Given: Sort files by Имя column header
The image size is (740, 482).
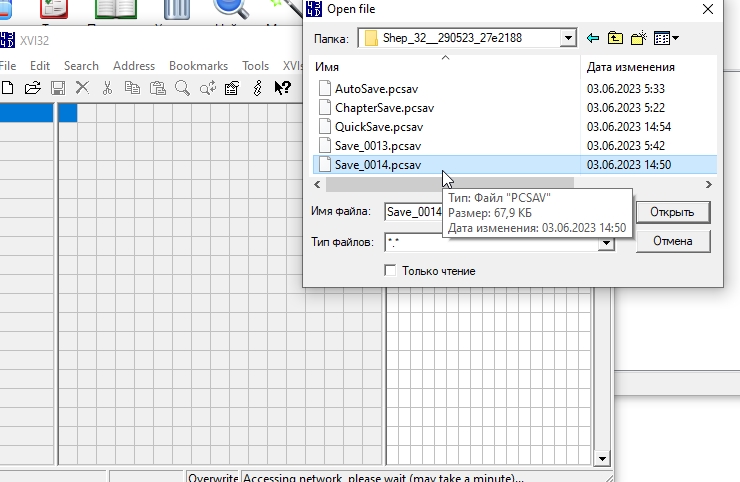Looking at the screenshot, I should tap(446, 67).
